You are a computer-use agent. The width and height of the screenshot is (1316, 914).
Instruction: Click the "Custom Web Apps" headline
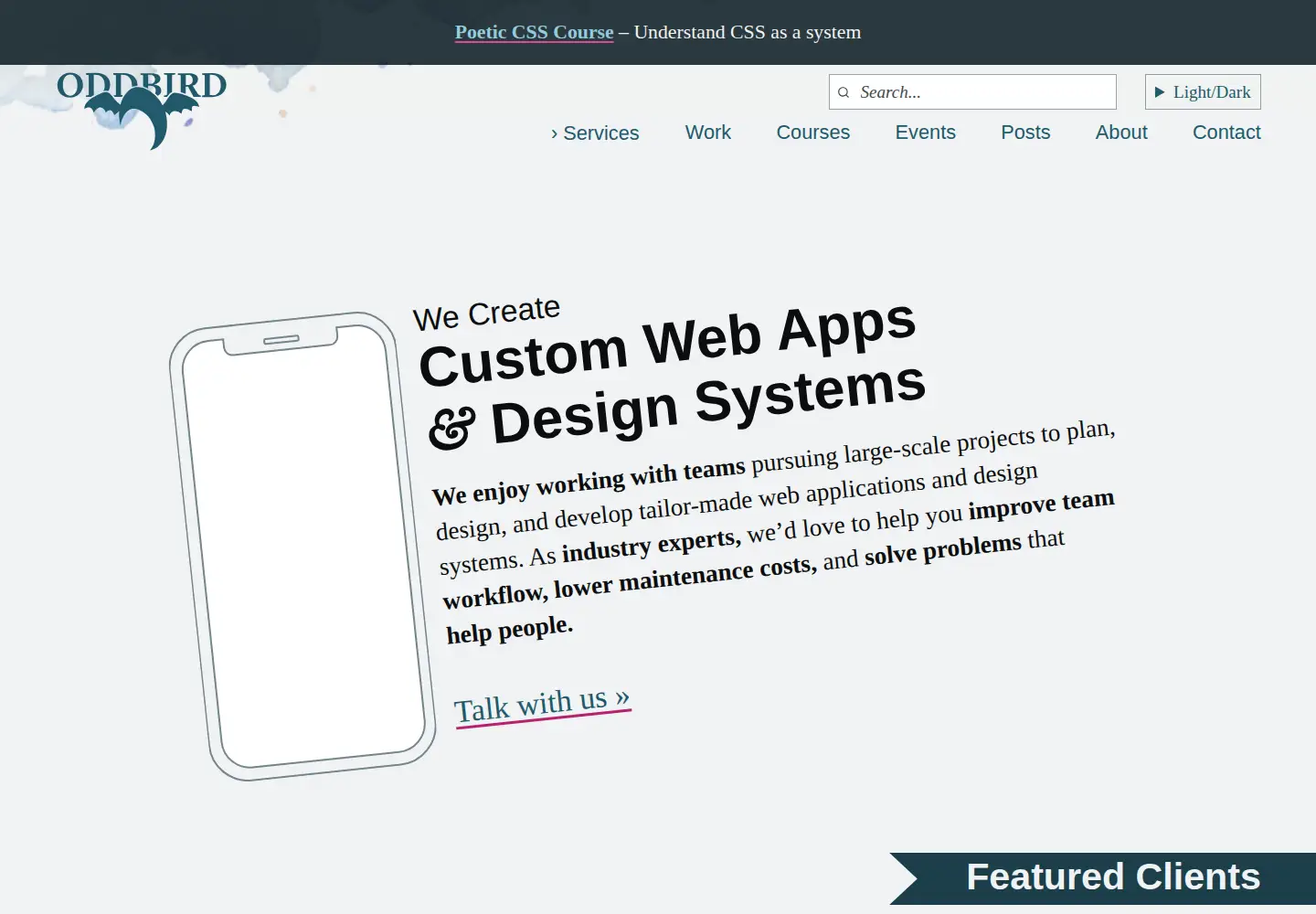[668, 342]
